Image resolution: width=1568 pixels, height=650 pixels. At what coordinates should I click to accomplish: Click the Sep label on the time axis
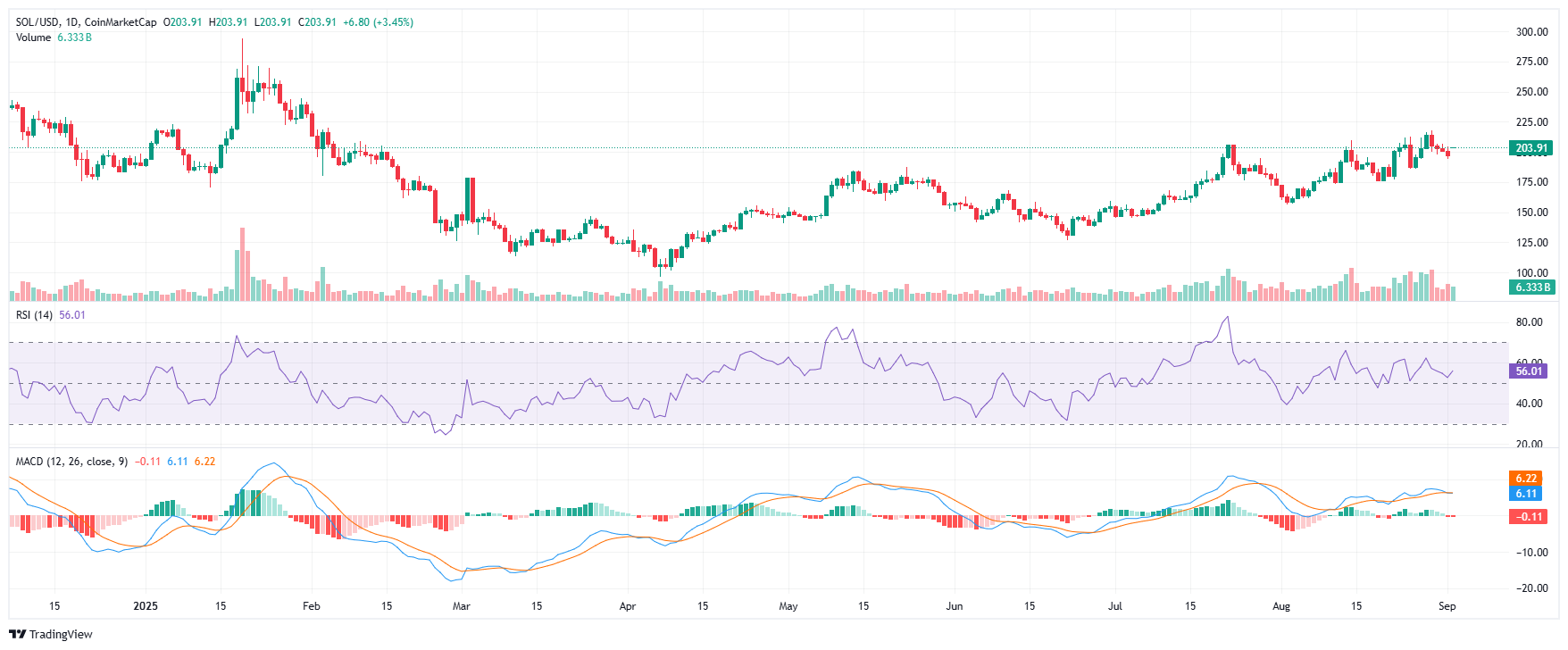click(1447, 606)
